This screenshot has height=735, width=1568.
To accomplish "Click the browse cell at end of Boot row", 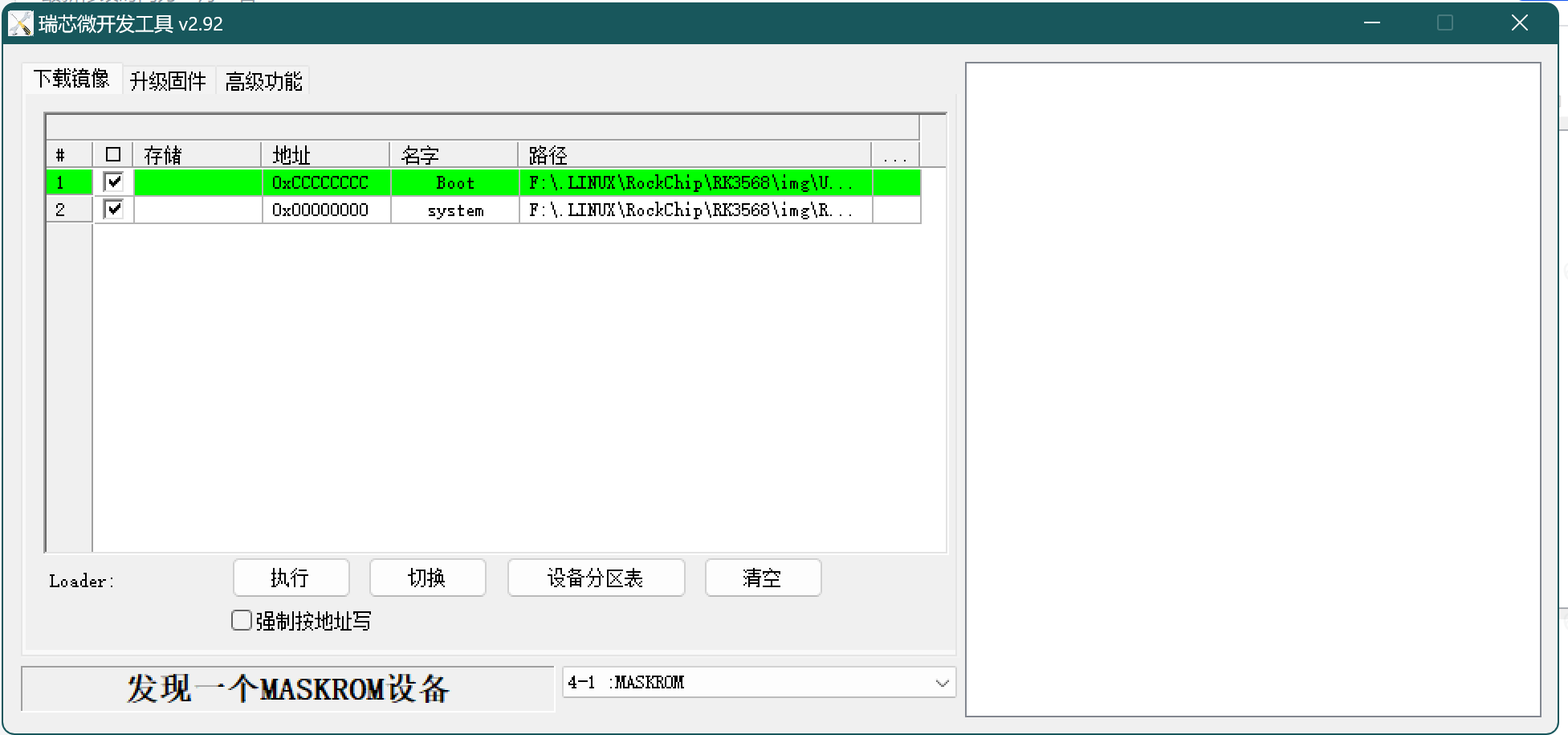I will coord(895,183).
